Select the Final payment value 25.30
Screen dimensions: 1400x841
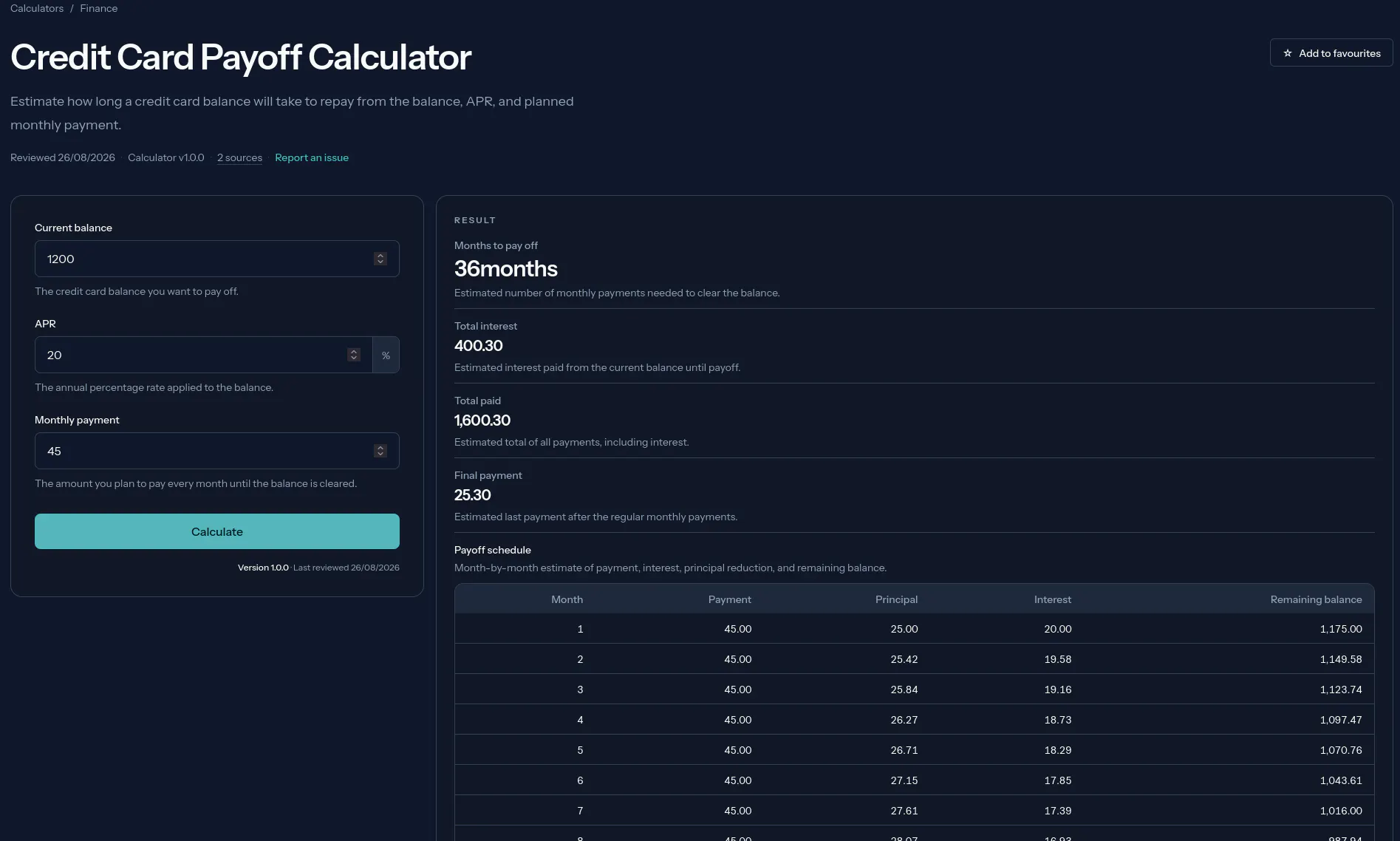click(473, 495)
